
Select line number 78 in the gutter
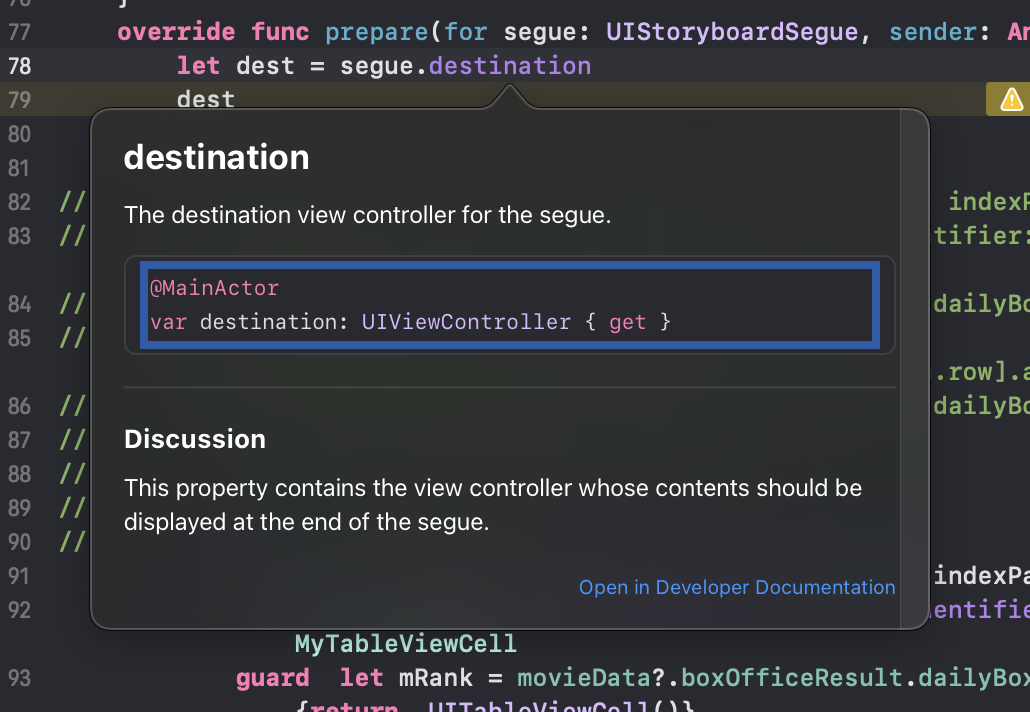[19, 66]
